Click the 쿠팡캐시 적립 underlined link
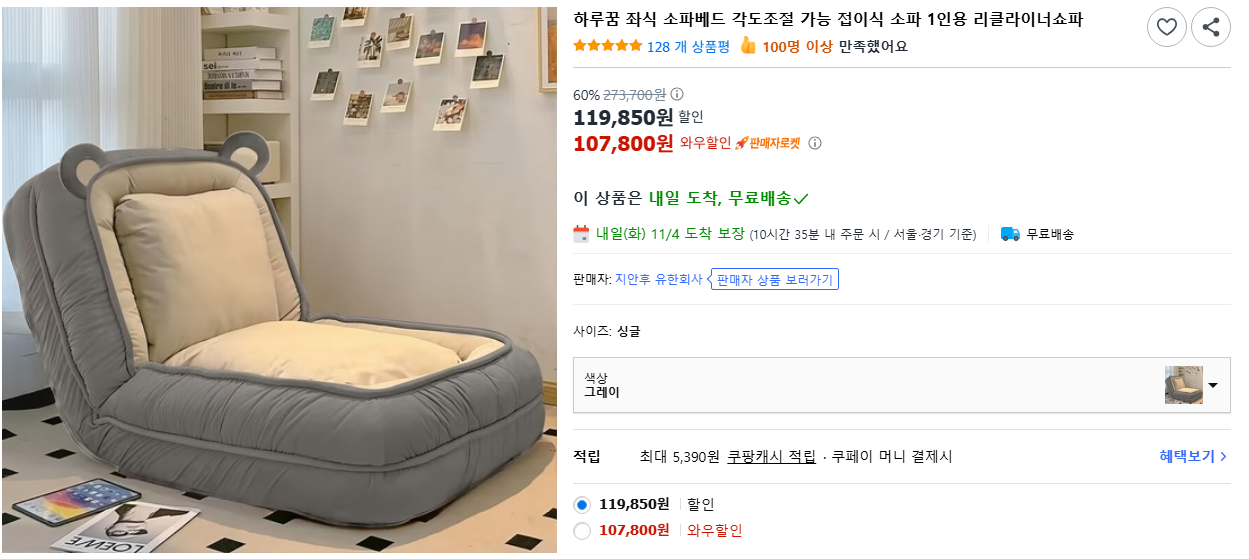The height and width of the screenshot is (559, 1249). [771, 456]
